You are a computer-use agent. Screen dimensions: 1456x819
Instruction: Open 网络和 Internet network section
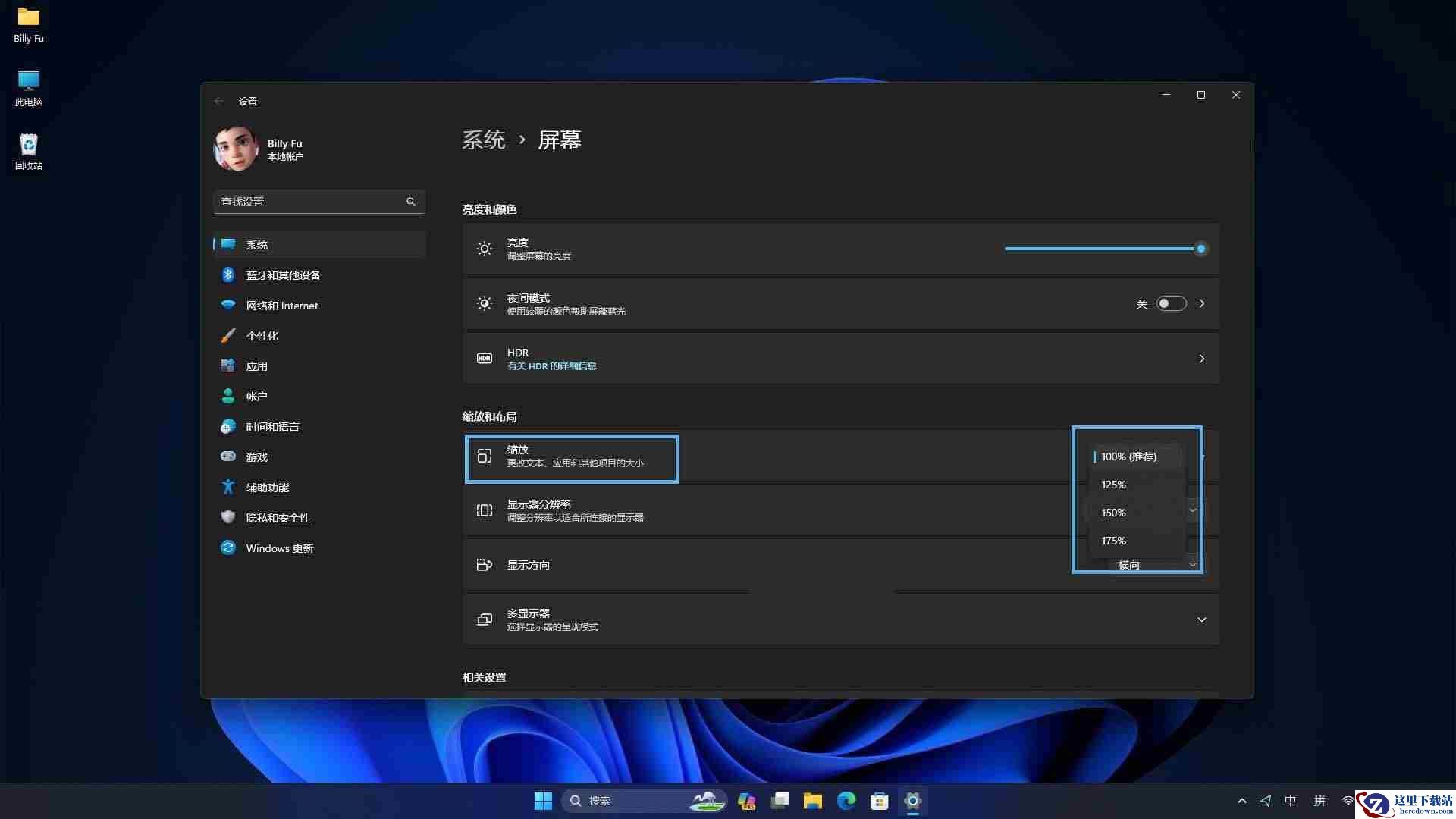point(319,306)
